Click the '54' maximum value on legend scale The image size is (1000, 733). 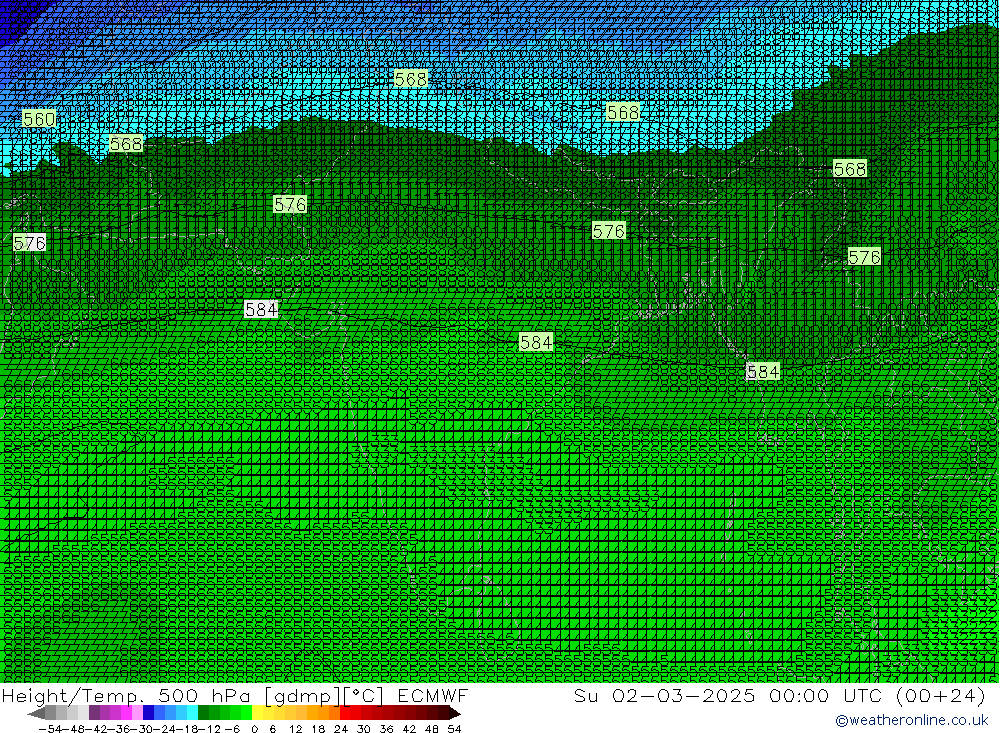(x=454, y=729)
